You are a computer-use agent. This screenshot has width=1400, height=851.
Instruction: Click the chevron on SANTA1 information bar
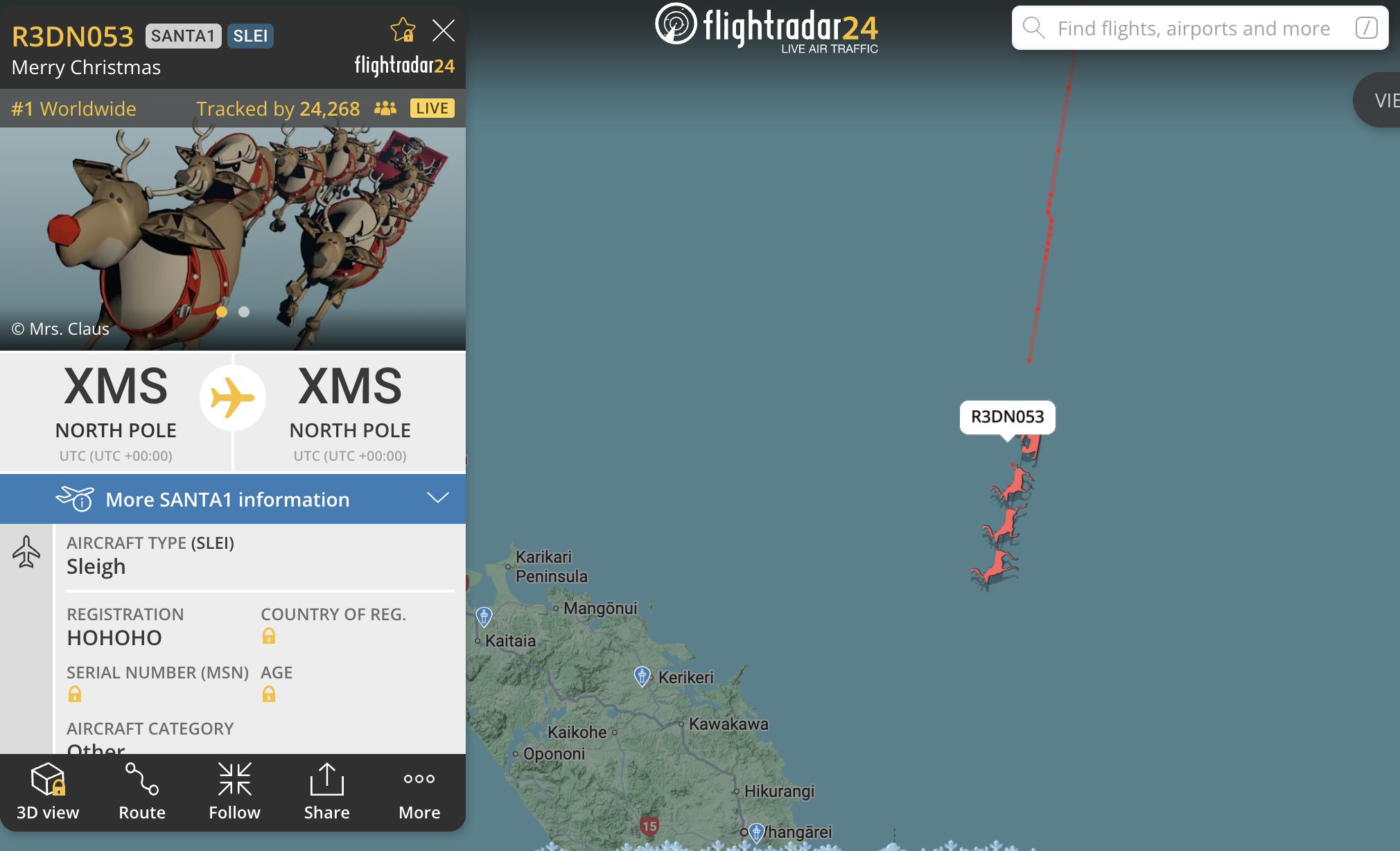pos(438,498)
